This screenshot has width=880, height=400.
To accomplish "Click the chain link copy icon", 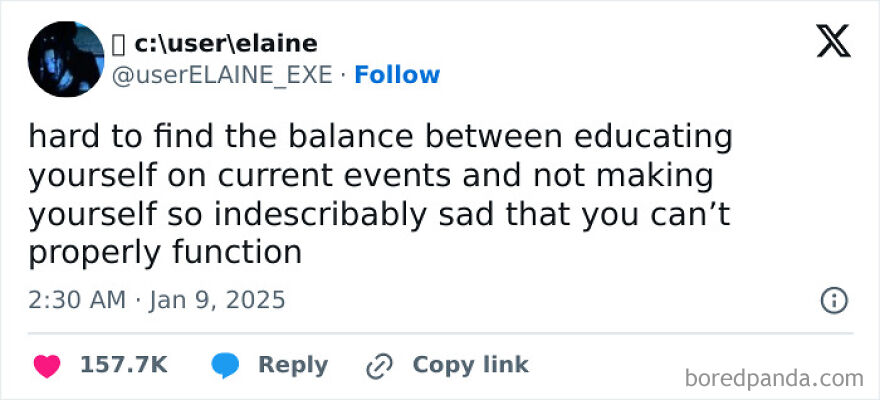I will [379, 366].
